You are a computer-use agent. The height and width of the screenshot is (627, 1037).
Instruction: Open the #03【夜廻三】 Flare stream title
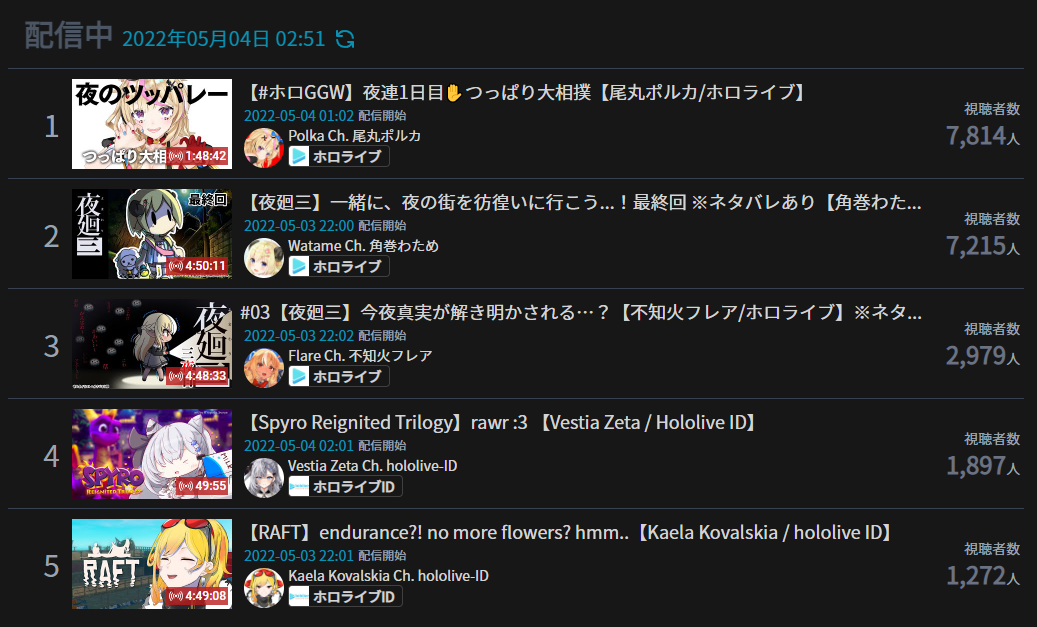coord(581,312)
